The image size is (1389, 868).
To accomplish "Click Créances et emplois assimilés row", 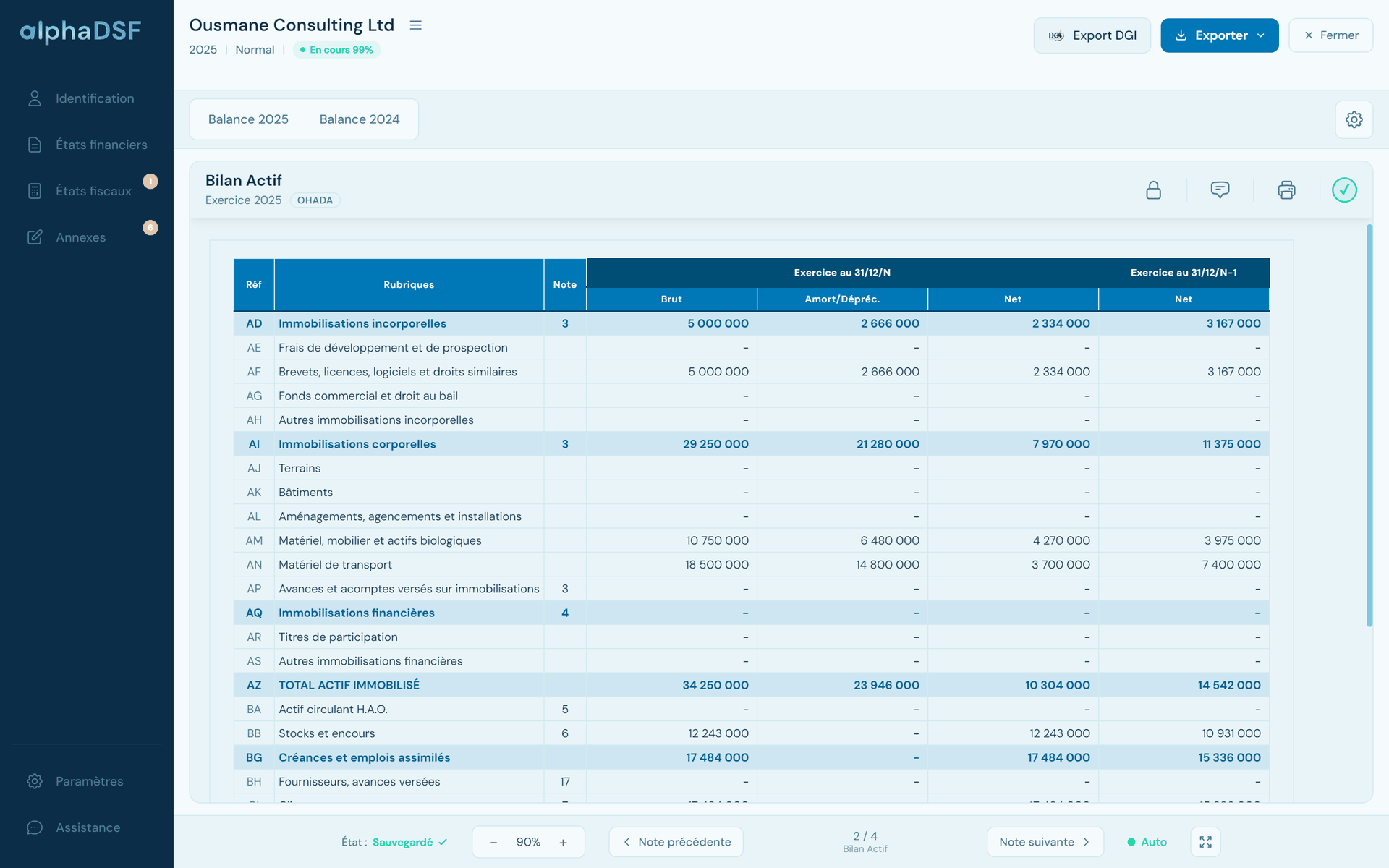I will click(x=752, y=757).
